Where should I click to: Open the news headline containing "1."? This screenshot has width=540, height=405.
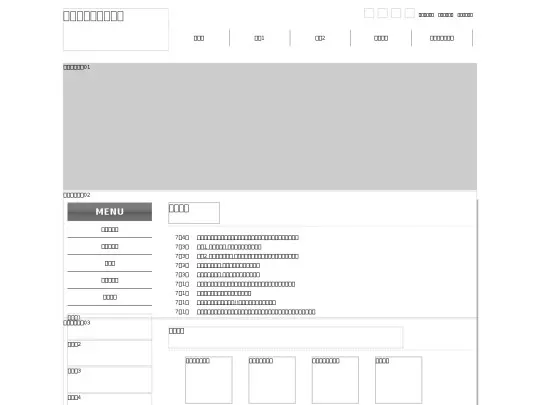(229, 247)
